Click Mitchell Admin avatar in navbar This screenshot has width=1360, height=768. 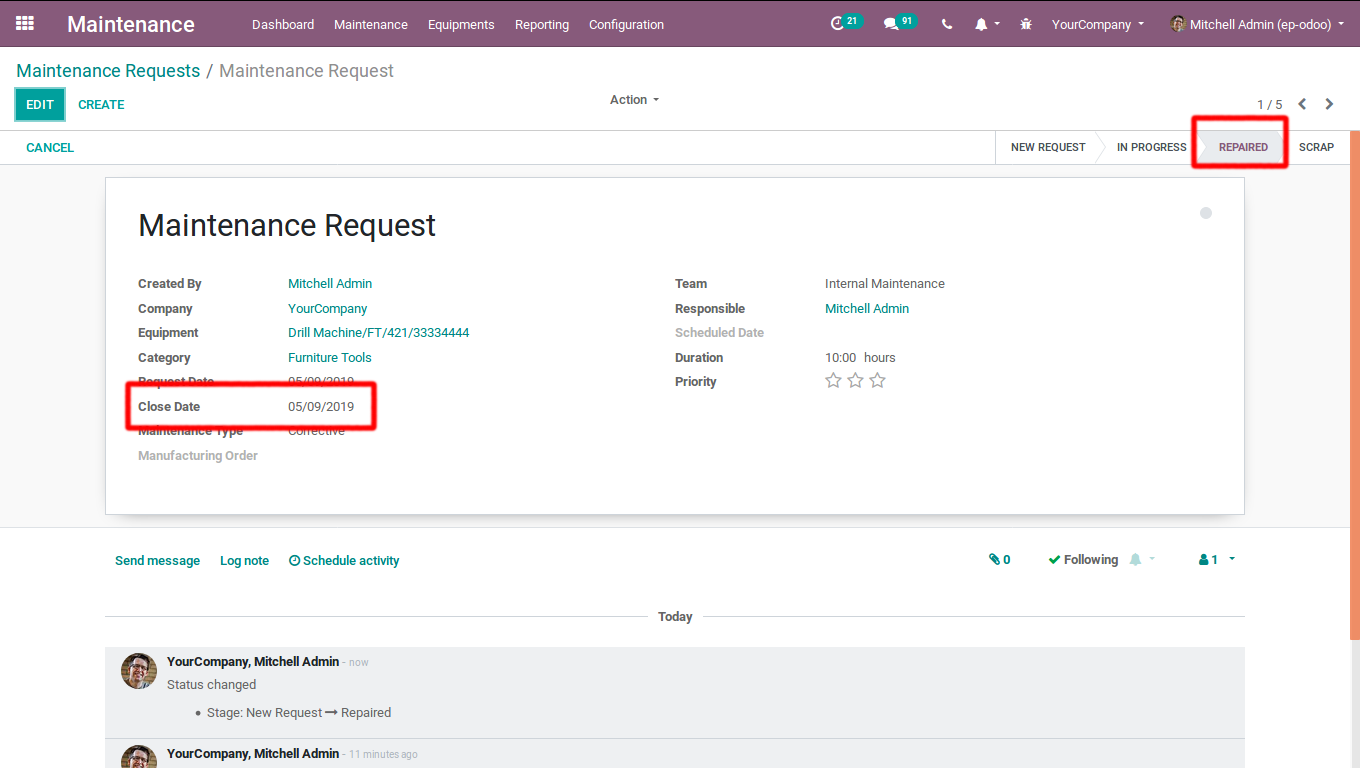[1178, 24]
